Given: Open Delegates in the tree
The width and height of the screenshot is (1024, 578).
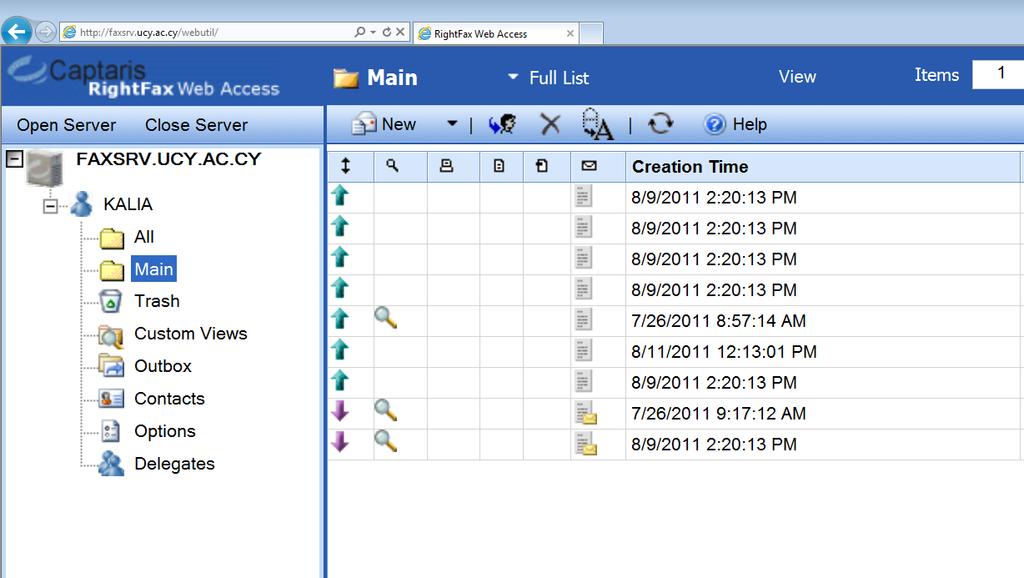Looking at the screenshot, I should pyautogui.click(x=174, y=464).
